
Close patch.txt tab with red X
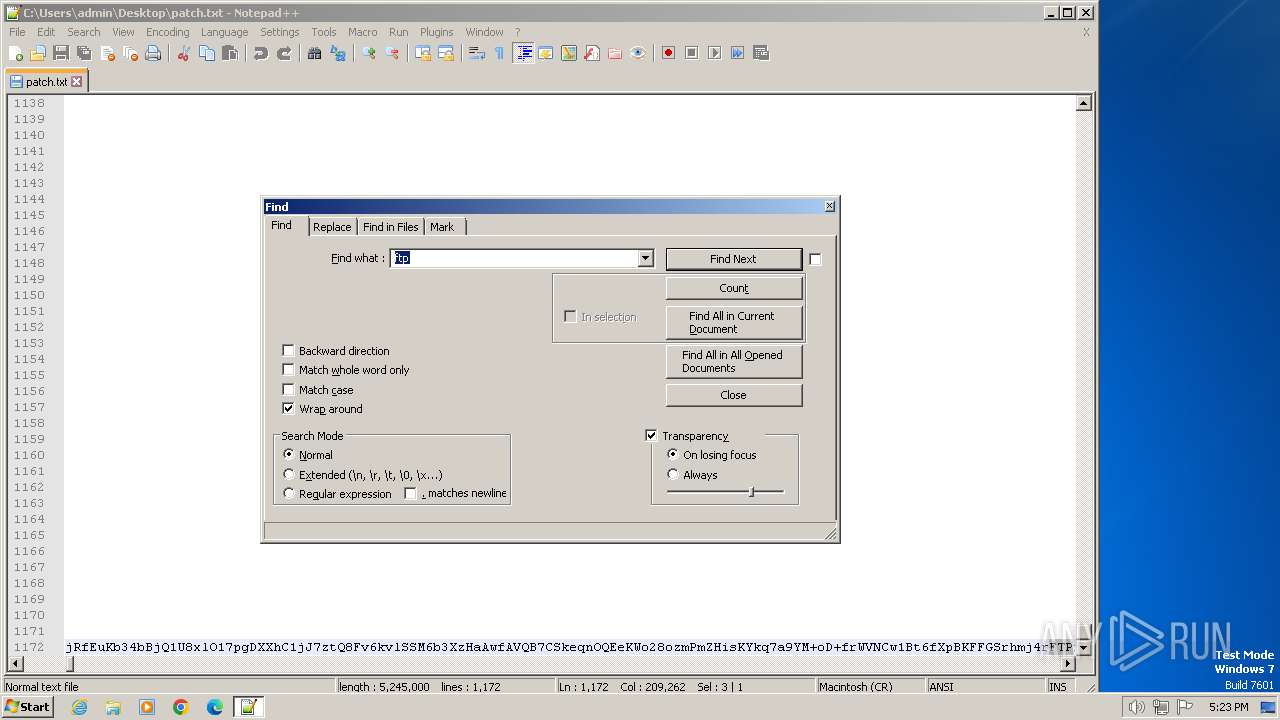tap(76, 82)
